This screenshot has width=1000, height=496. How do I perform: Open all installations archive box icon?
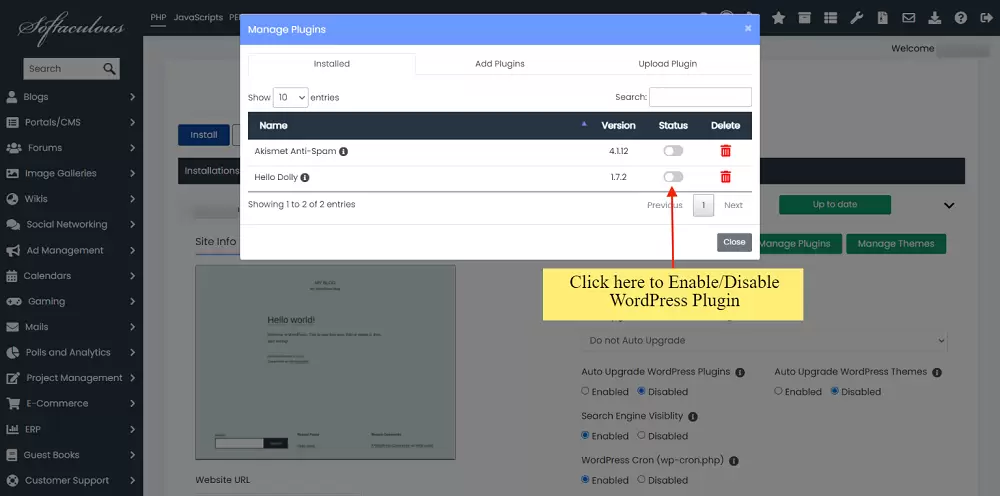[x=804, y=18]
